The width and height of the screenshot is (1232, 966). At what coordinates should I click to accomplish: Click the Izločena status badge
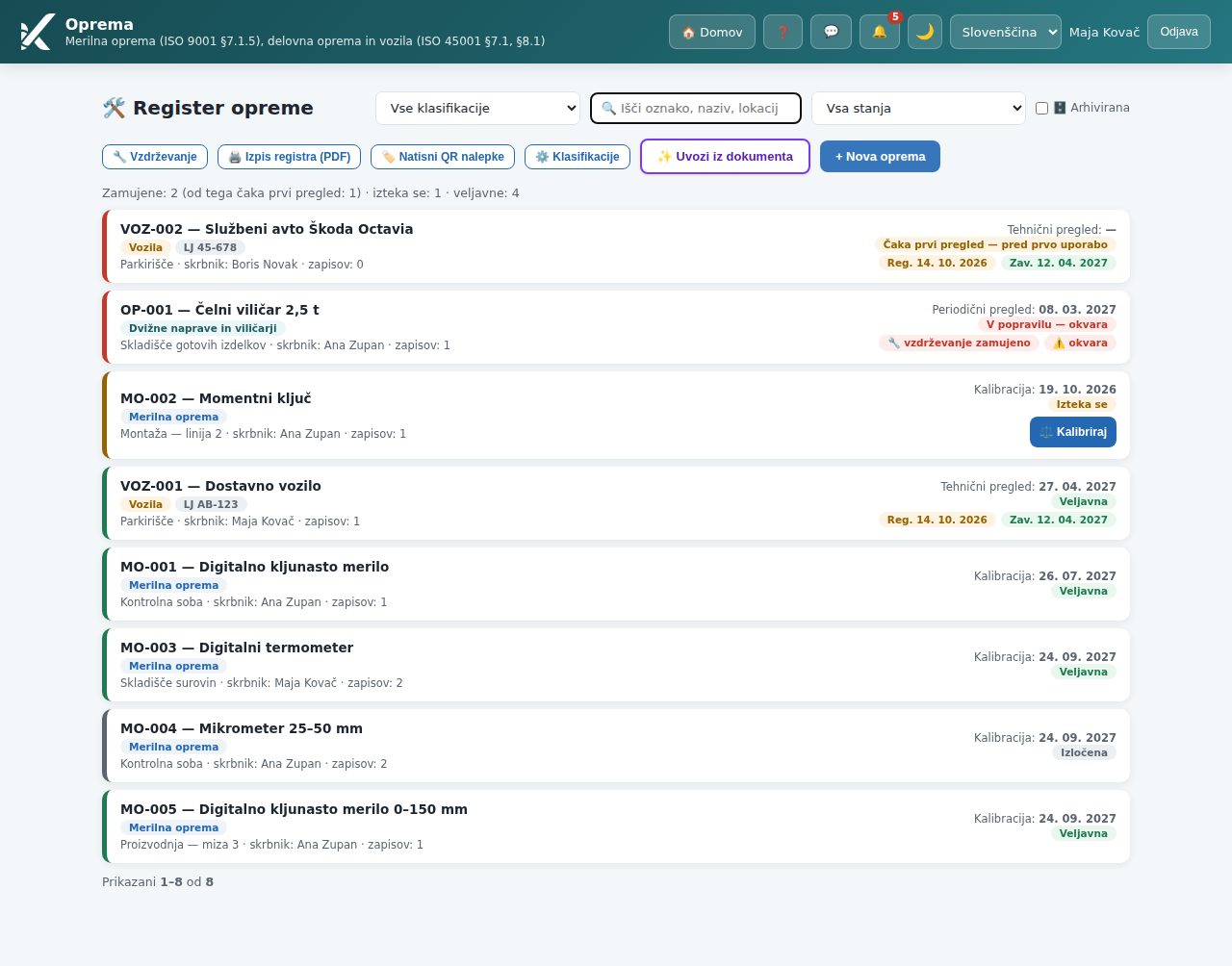(1084, 752)
